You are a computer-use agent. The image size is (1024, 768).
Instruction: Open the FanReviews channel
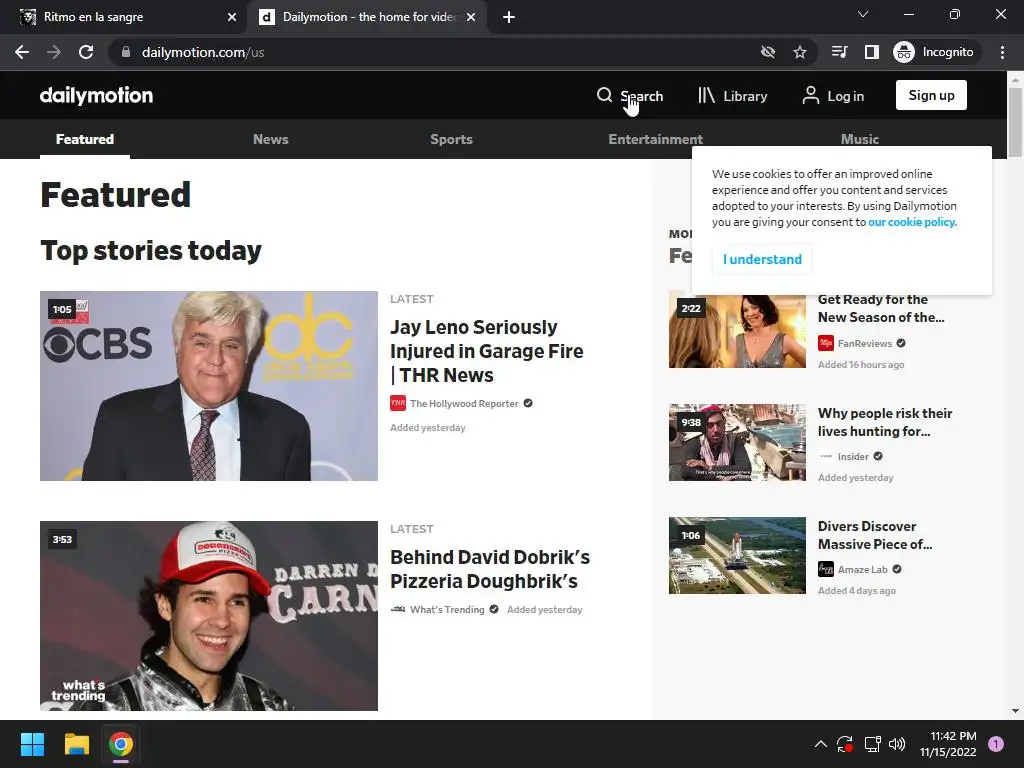coord(865,344)
